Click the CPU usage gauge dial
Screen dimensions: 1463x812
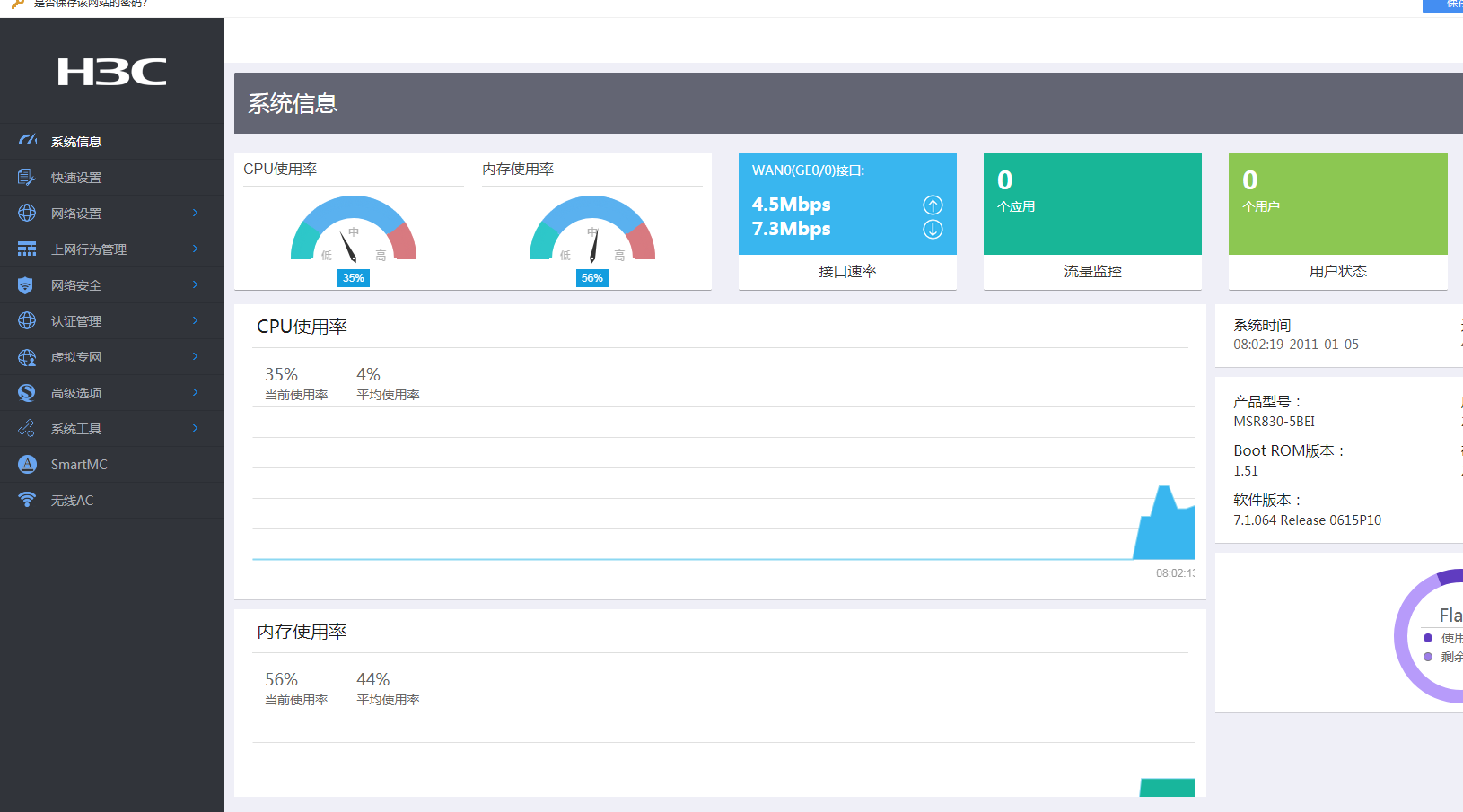[x=354, y=229]
